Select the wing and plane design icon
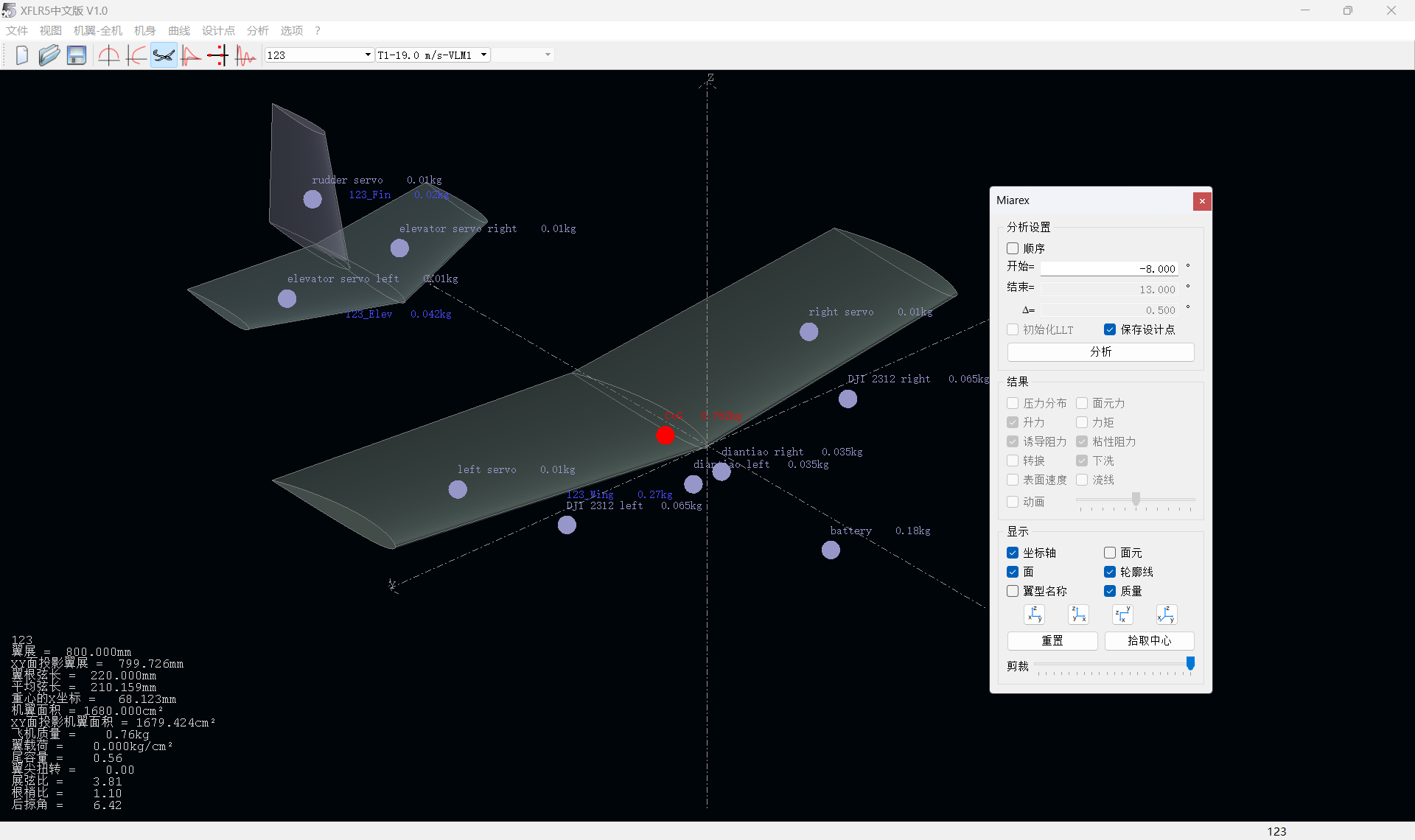1415x840 pixels. pos(164,55)
